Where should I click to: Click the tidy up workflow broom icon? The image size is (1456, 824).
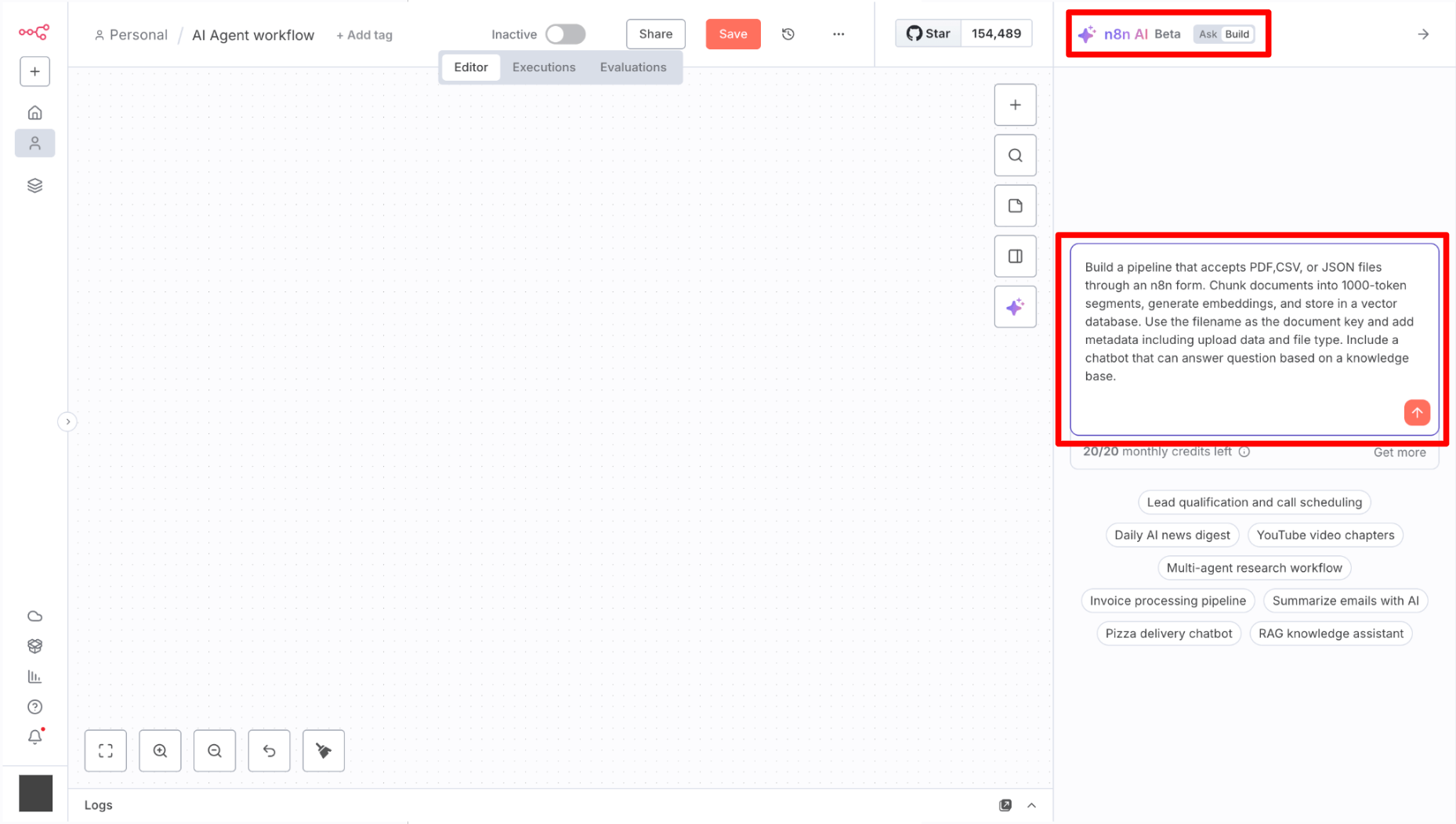324,750
